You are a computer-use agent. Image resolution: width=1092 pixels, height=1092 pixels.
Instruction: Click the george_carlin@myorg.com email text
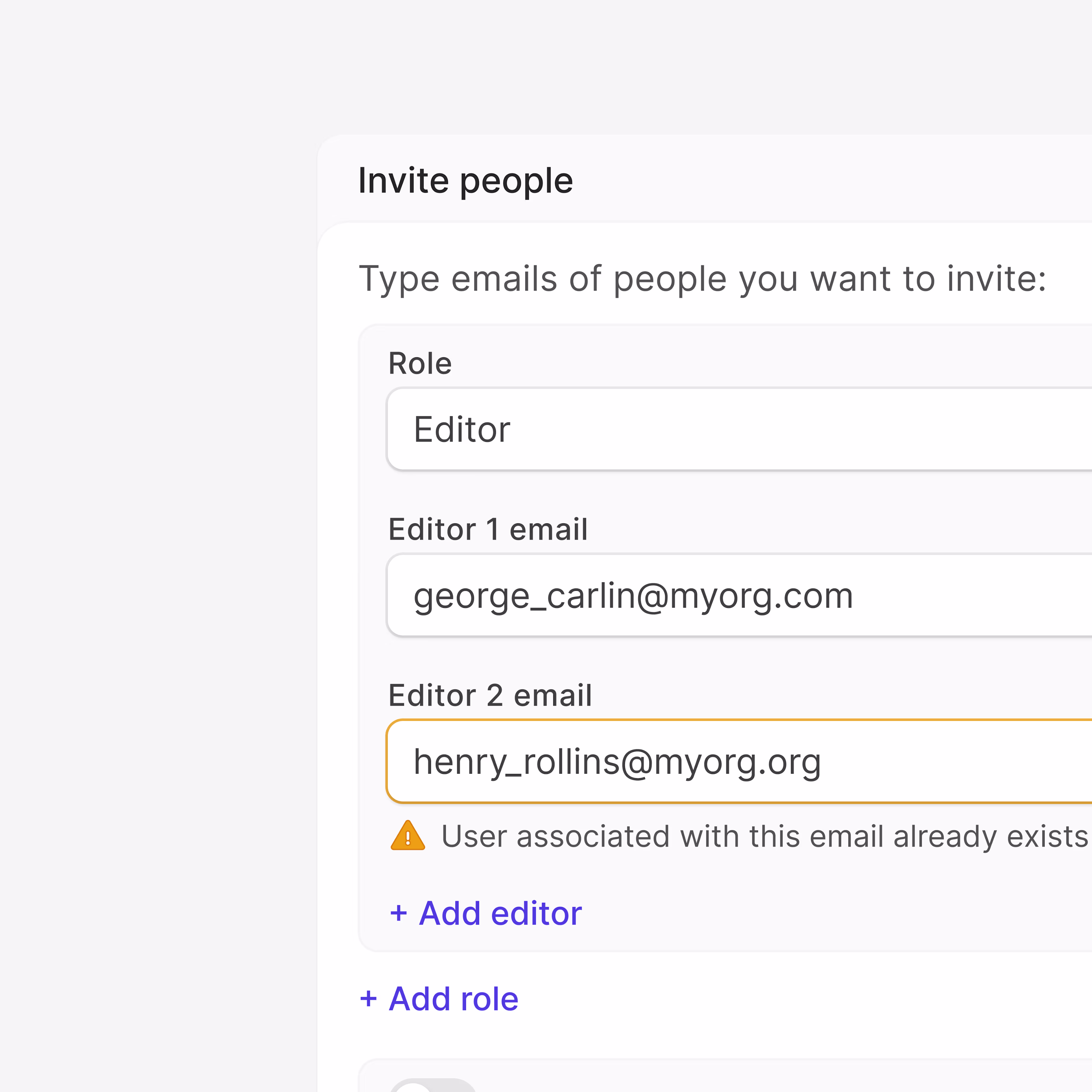point(633,596)
